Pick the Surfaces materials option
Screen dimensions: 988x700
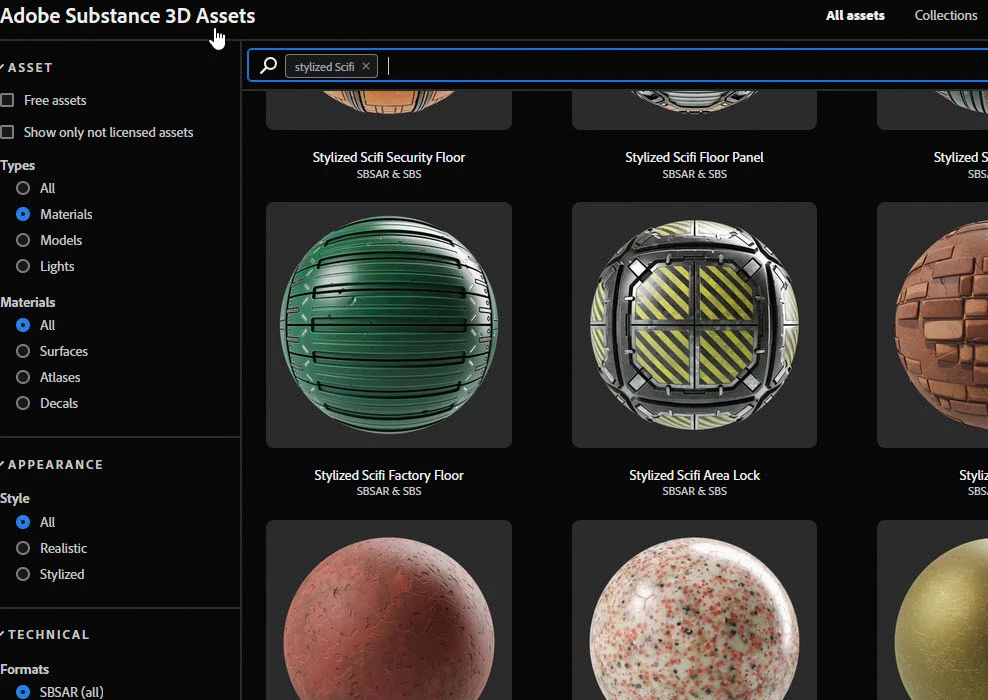click(x=23, y=351)
